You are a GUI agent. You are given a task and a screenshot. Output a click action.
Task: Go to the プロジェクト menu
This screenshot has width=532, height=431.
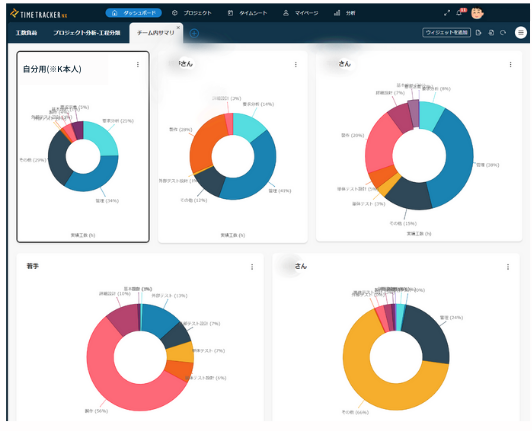click(x=192, y=13)
